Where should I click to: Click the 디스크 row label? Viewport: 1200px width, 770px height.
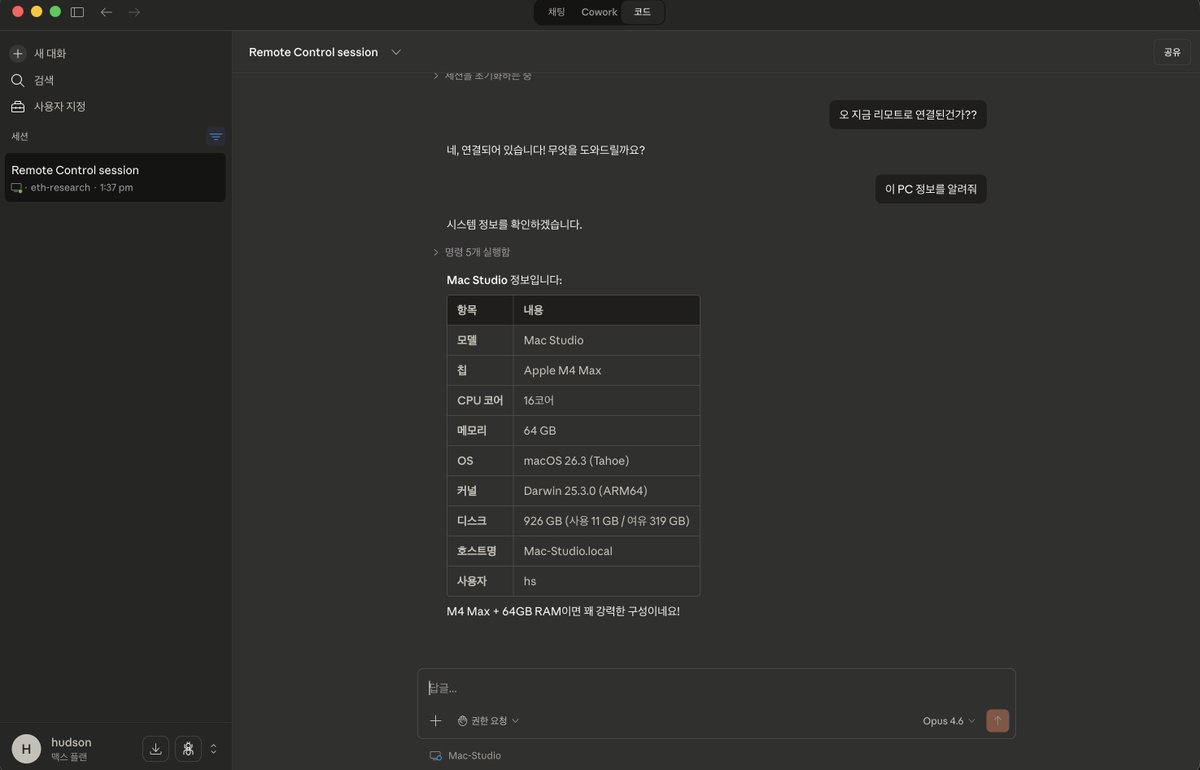[472, 521]
